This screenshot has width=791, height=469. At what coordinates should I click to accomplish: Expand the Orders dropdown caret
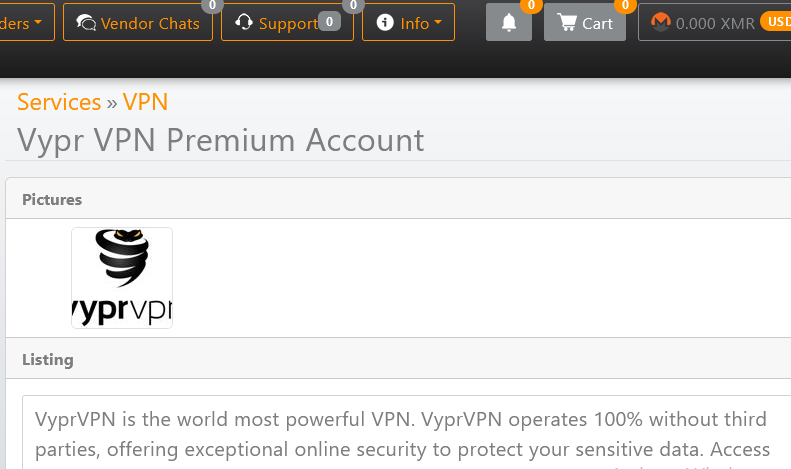pos(38,23)
